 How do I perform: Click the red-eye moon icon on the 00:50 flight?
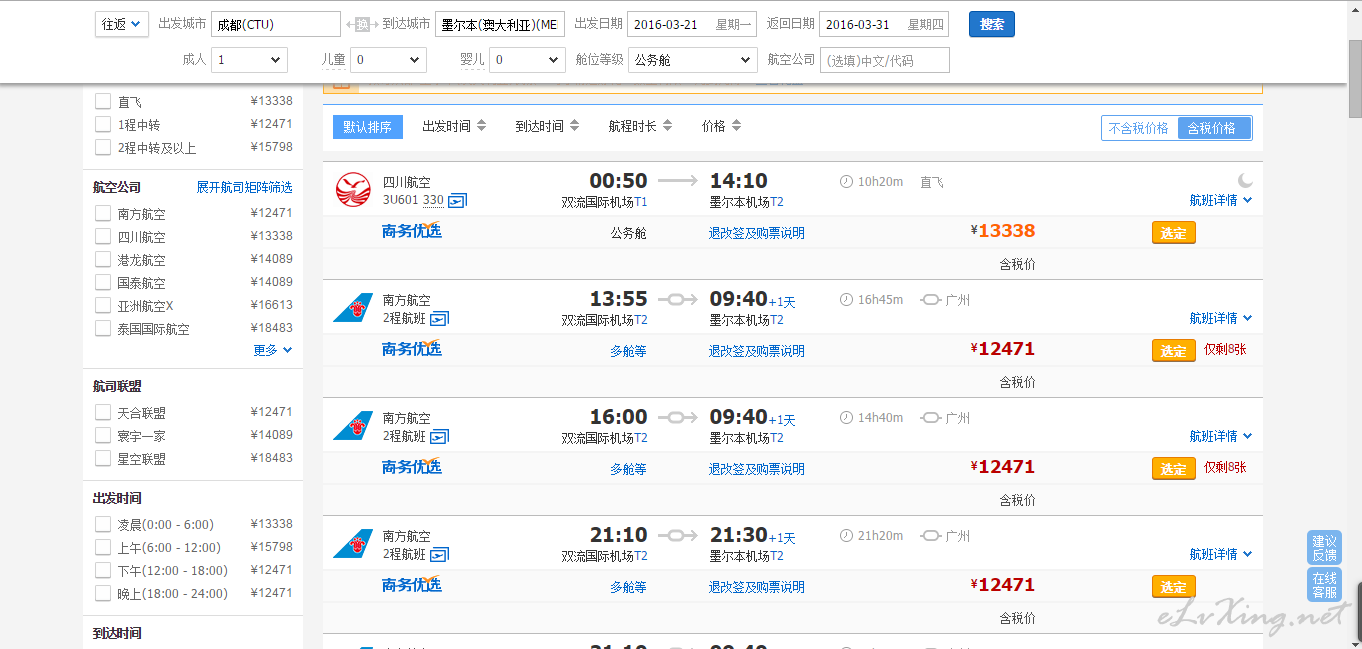coord(1245,180)
